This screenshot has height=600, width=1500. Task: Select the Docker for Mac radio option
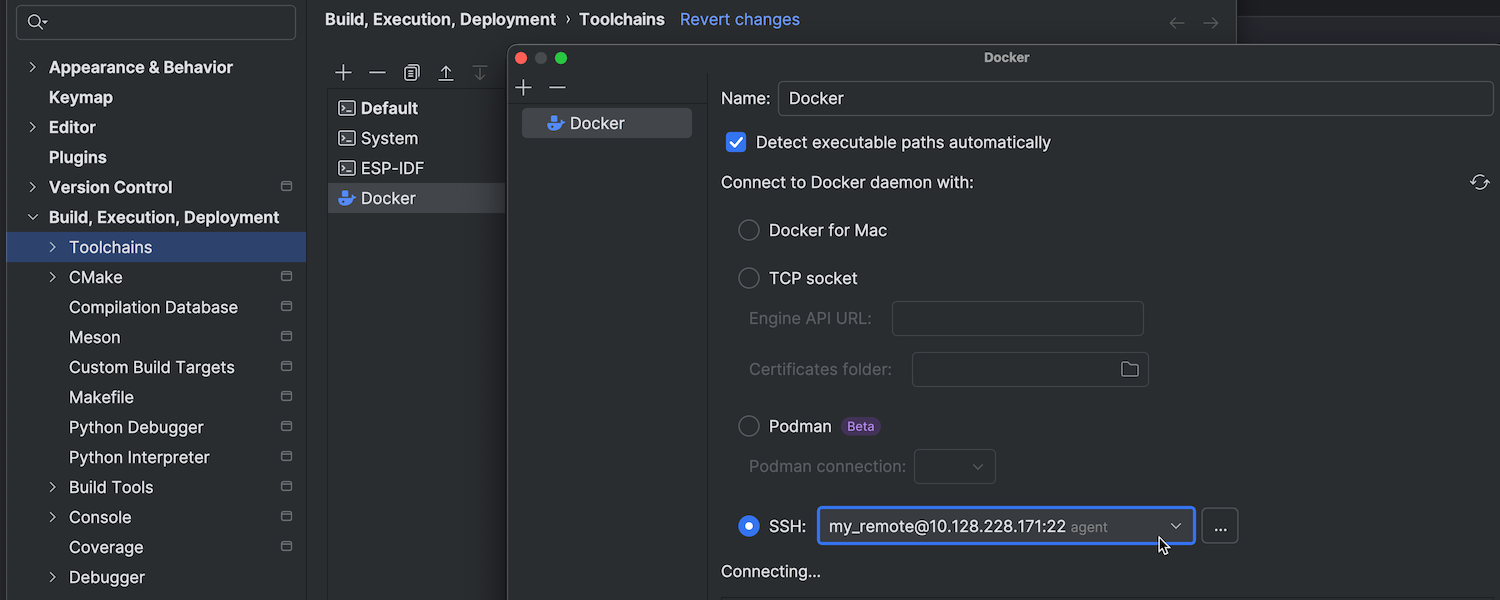(749, 230)
